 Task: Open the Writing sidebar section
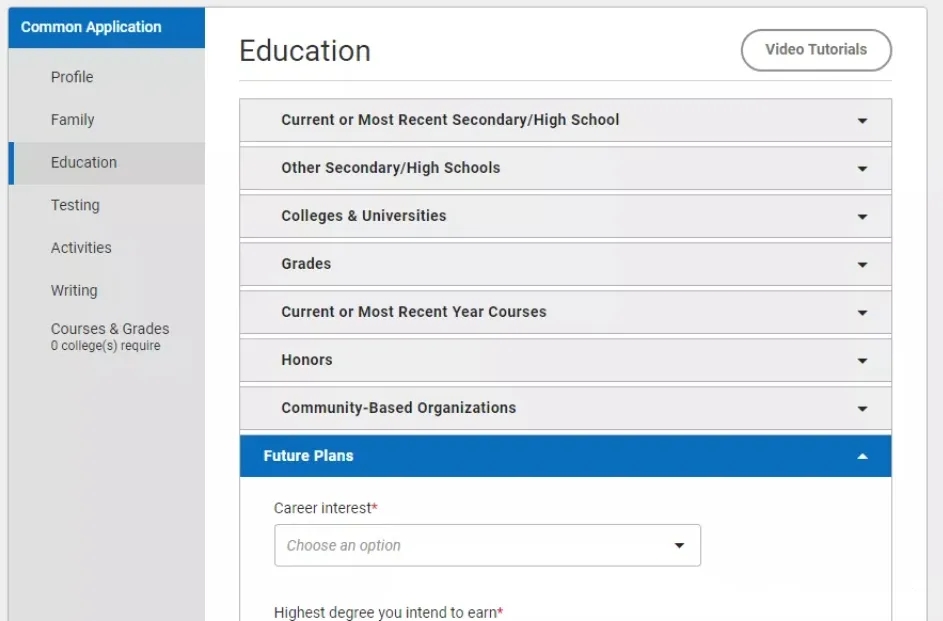pyautogui.click(x=74, y=291)
